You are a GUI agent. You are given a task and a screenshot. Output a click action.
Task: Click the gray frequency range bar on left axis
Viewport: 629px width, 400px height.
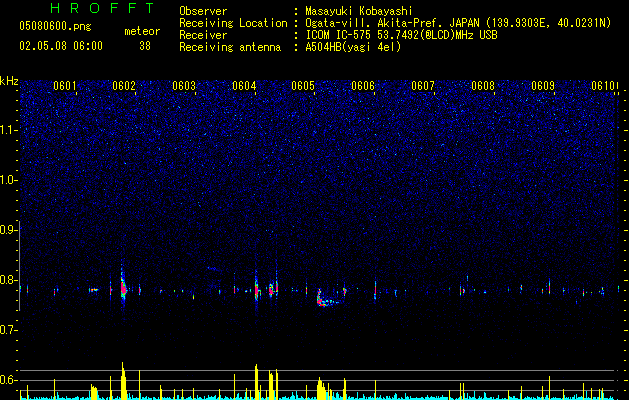[20, 266]
